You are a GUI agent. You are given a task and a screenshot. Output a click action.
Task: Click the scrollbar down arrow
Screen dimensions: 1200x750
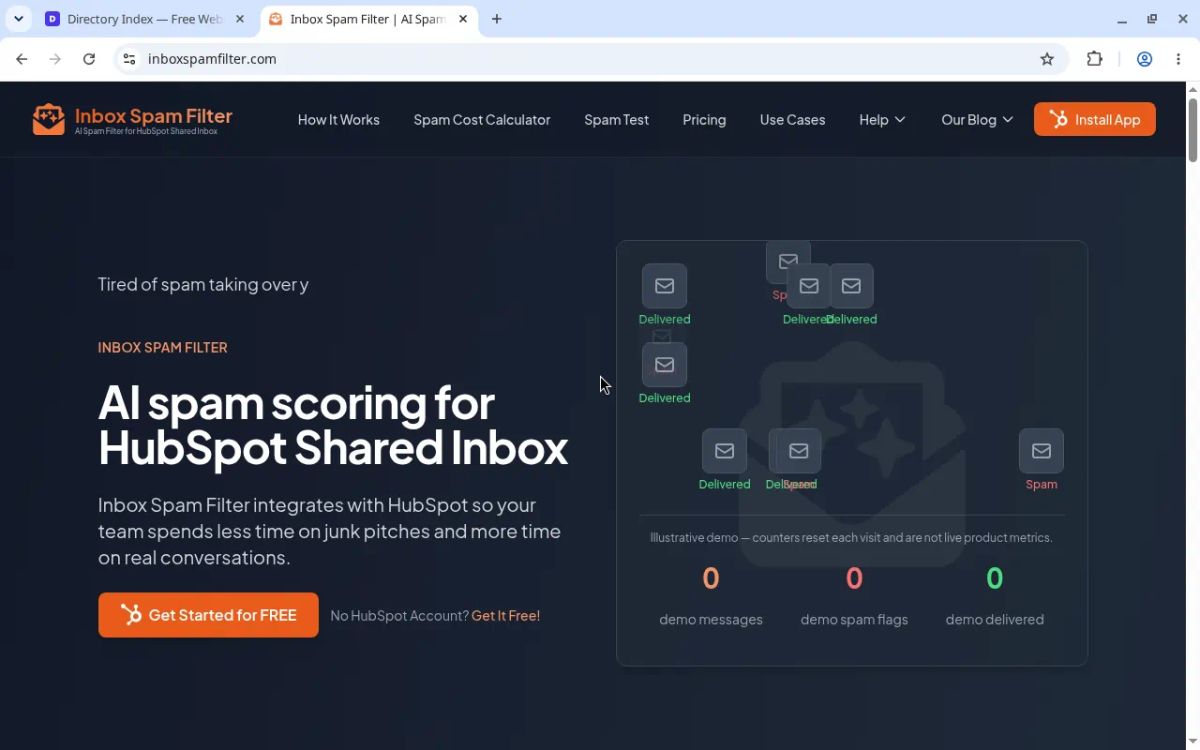(1192, 742)
